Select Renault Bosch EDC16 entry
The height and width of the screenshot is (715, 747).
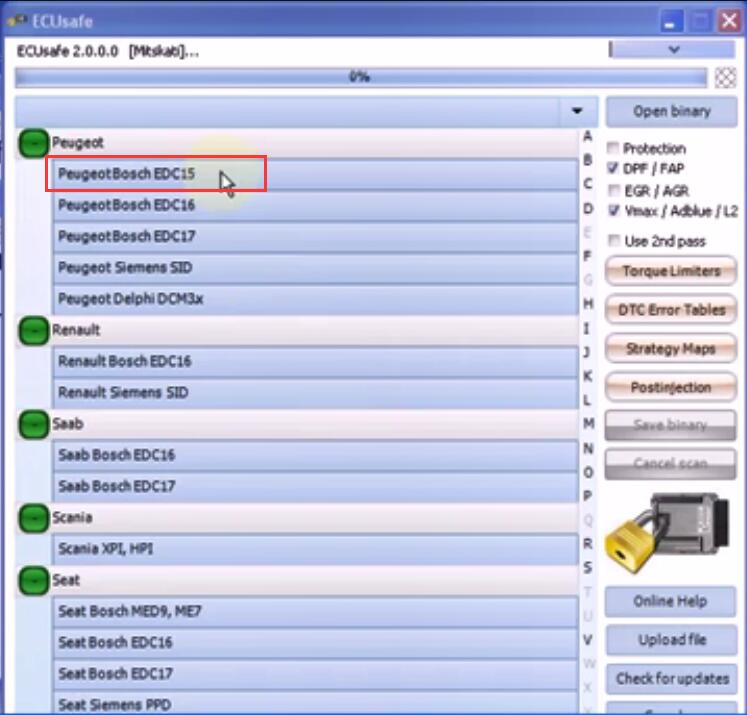315,362
